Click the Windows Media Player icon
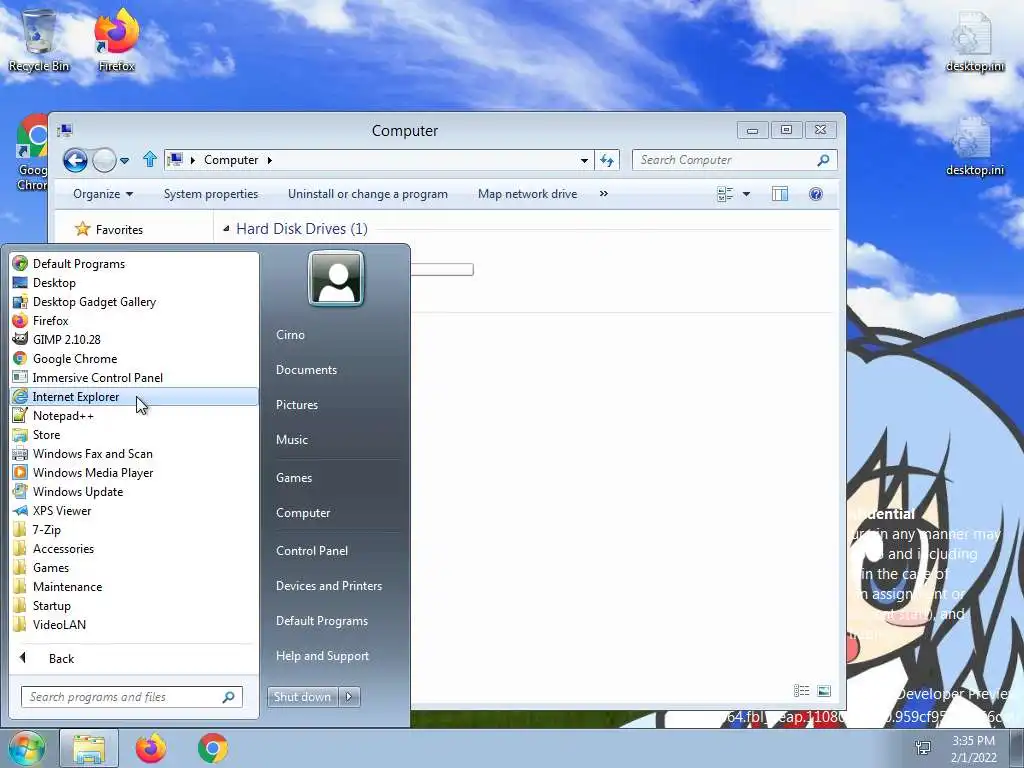 [x=20, y=472]
